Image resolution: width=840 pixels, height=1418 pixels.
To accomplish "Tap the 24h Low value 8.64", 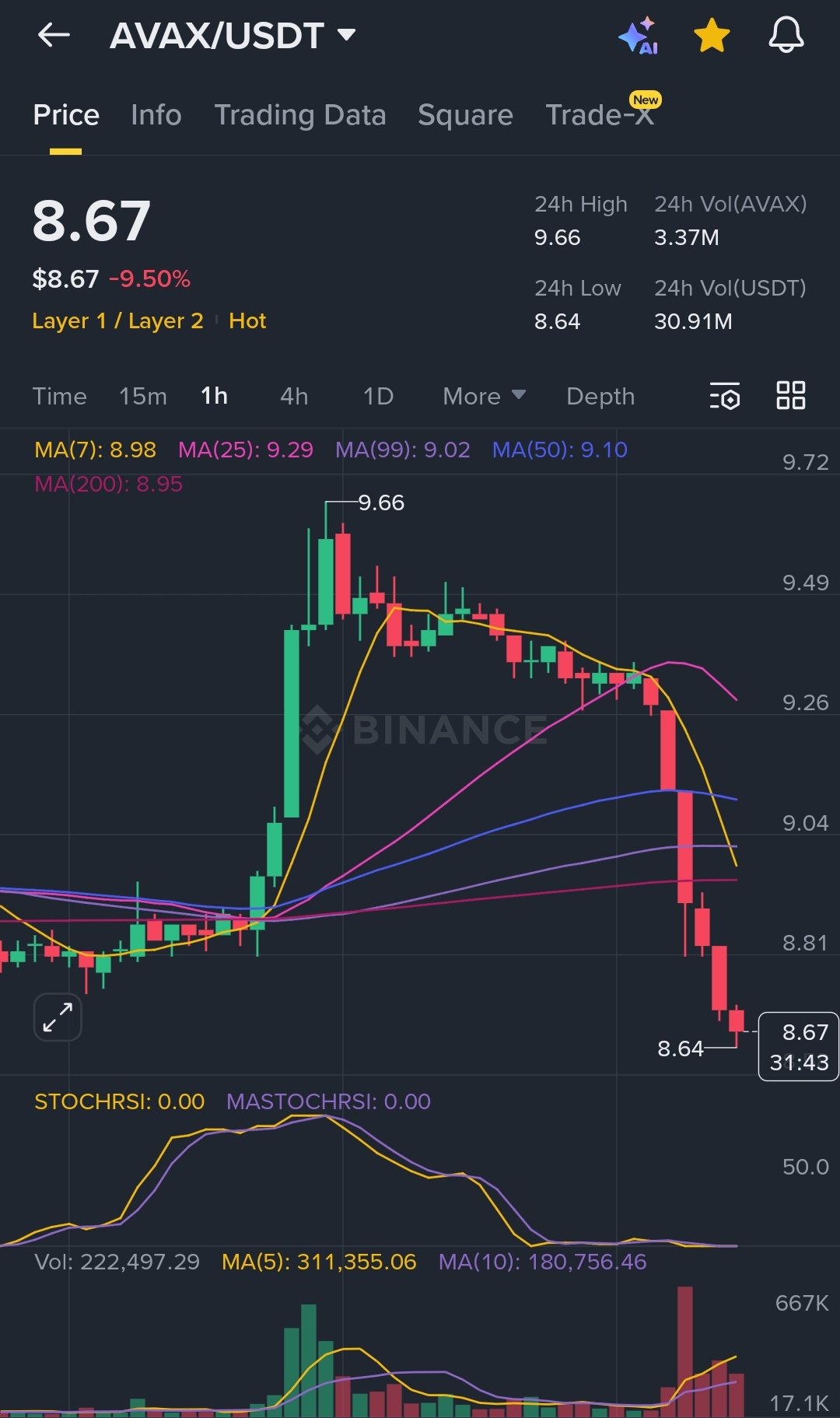I will [x=558, y=321].
